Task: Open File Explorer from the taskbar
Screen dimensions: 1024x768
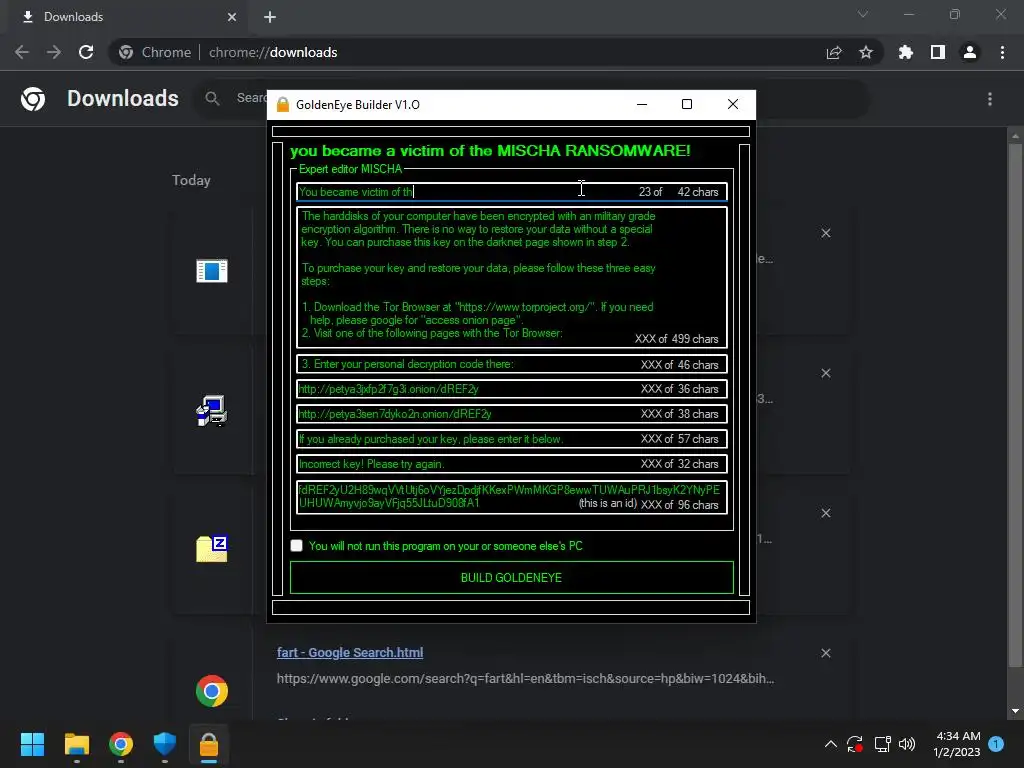Action: click(76, 744)
